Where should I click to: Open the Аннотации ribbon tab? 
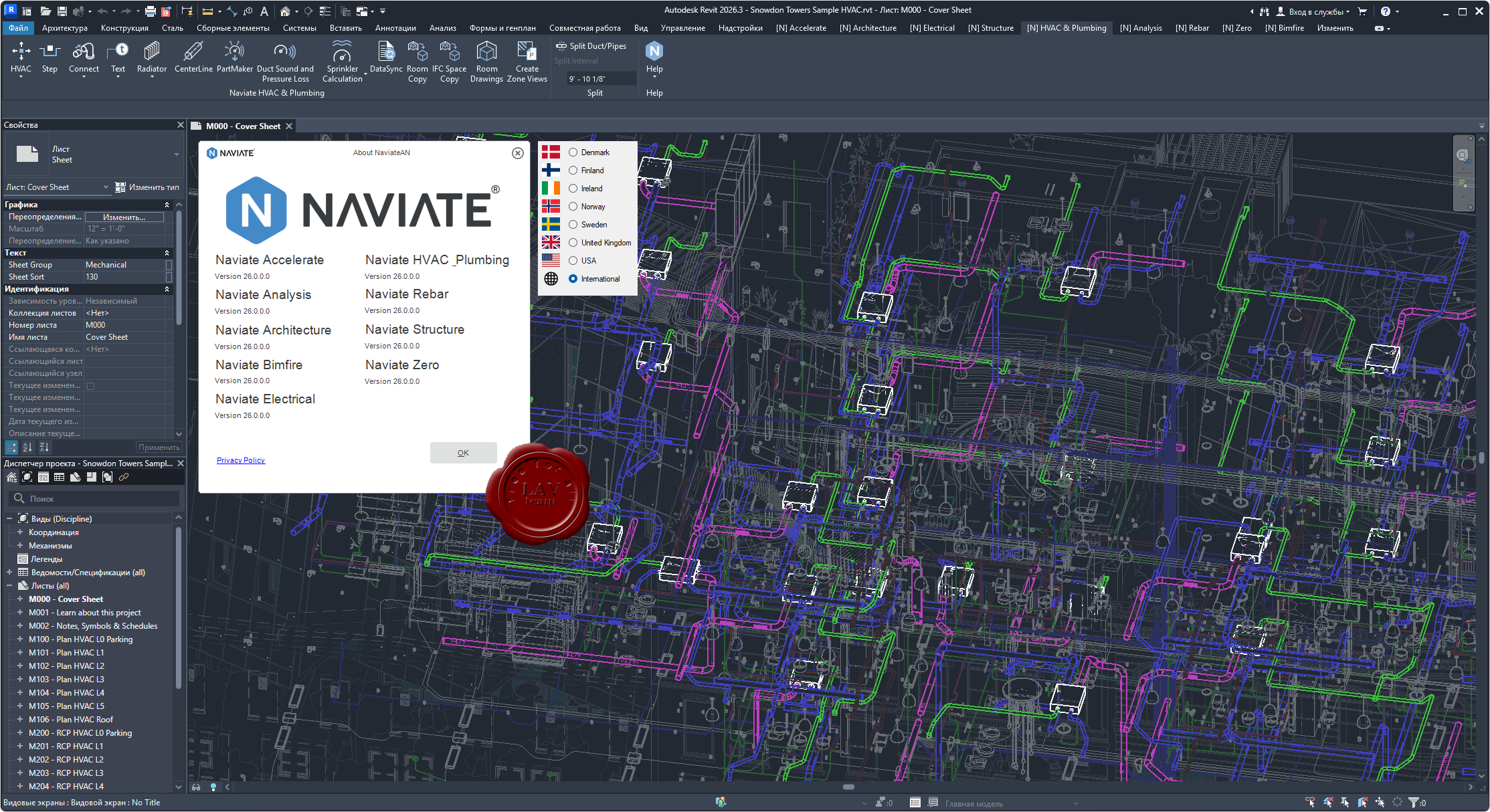[x=395, y=28]
